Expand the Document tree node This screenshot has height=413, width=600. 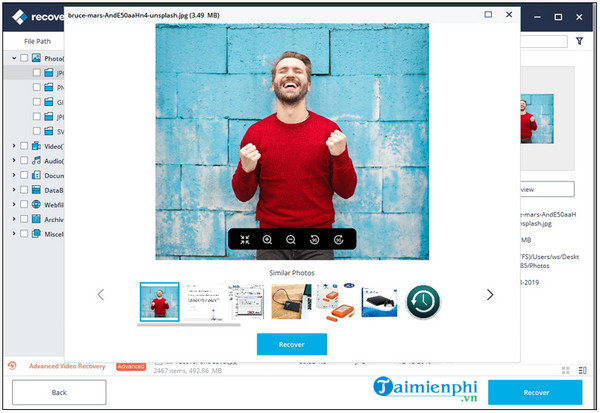13,175
